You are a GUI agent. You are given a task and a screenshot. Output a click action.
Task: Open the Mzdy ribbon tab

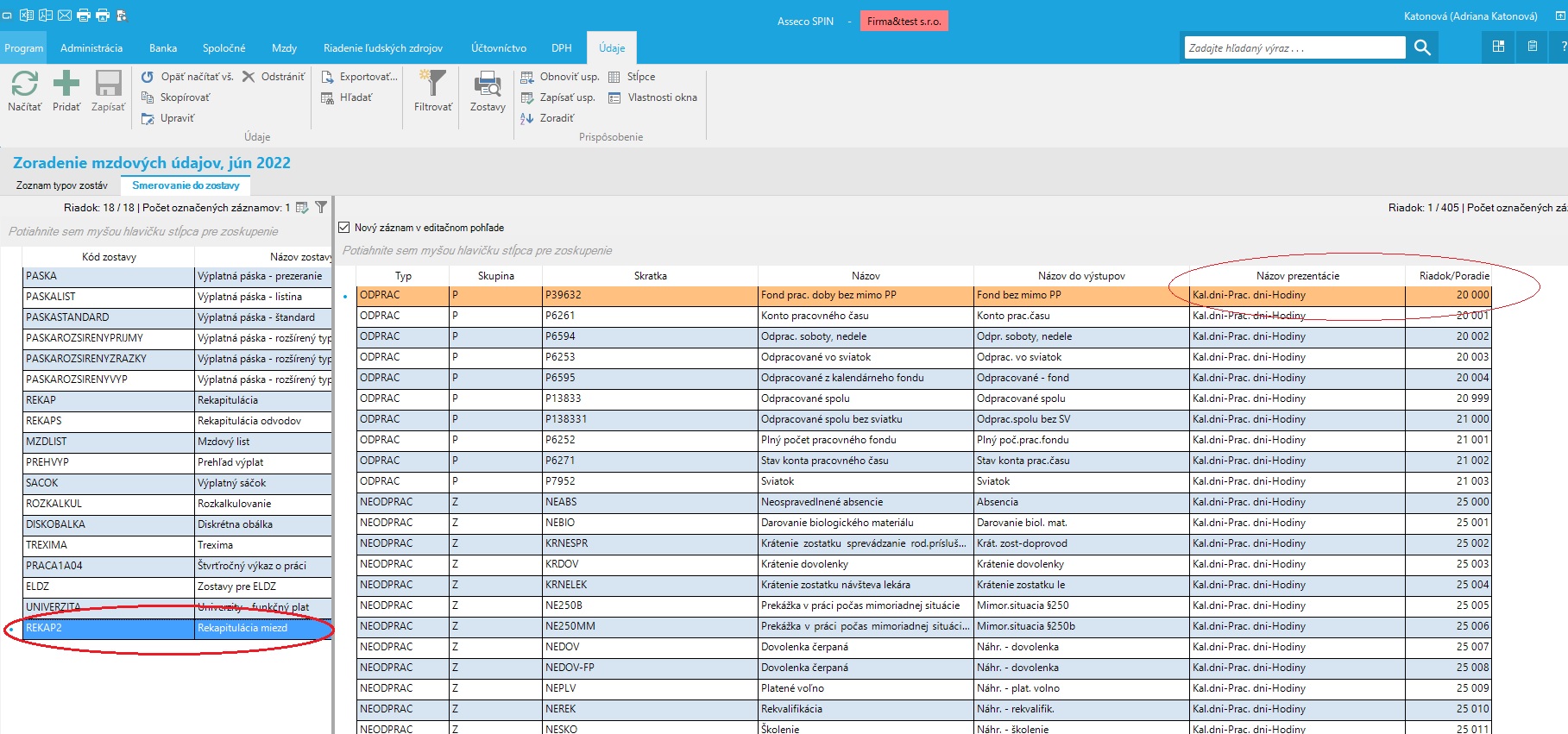click(x=284, y=48)
